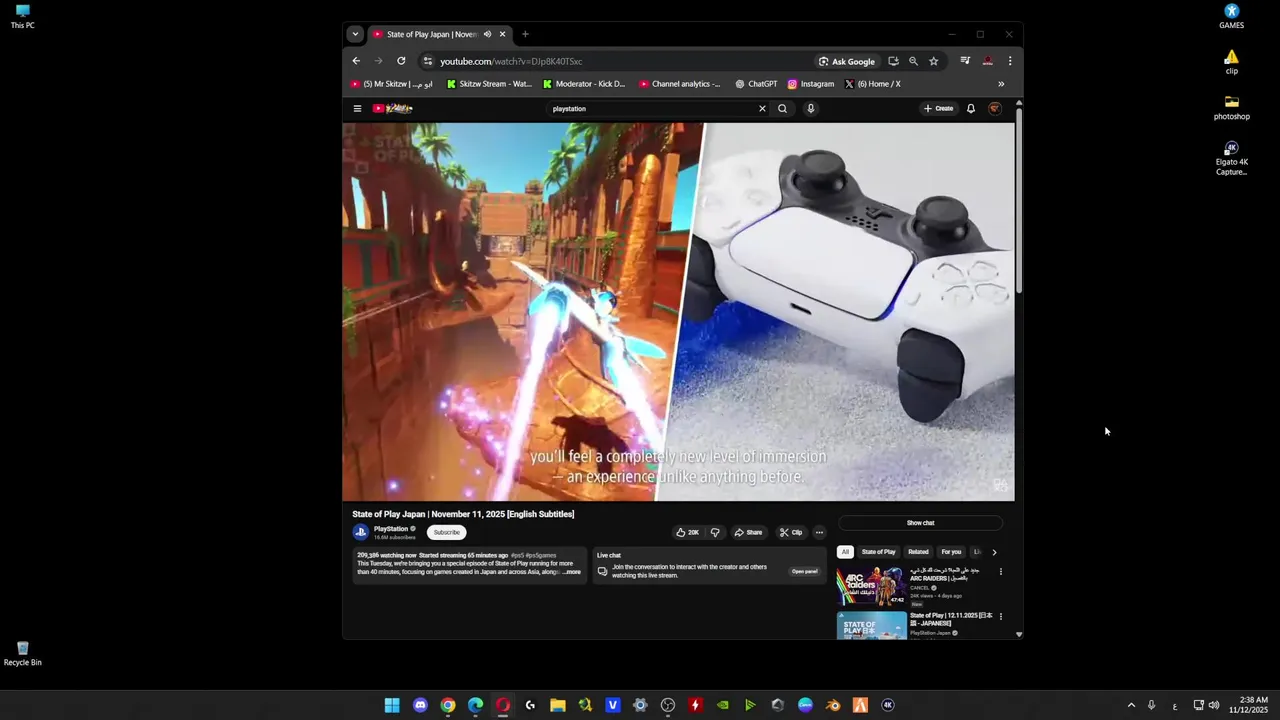Bookmark this page with the star
Image resolution: width=1280 pixels, height=720 pixels.
[x=934, y=61]
